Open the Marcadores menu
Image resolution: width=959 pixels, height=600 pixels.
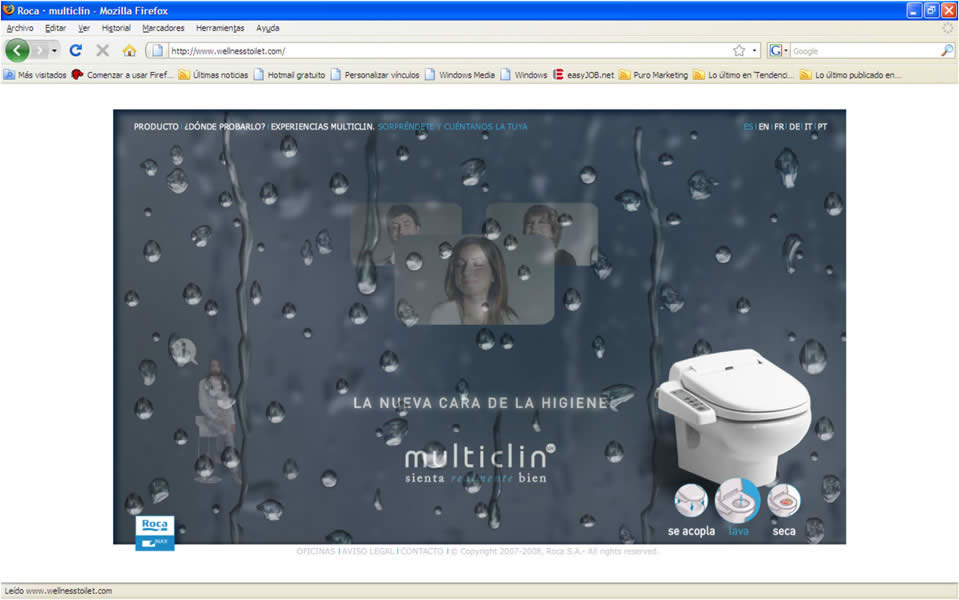click(x=163, y=28)
